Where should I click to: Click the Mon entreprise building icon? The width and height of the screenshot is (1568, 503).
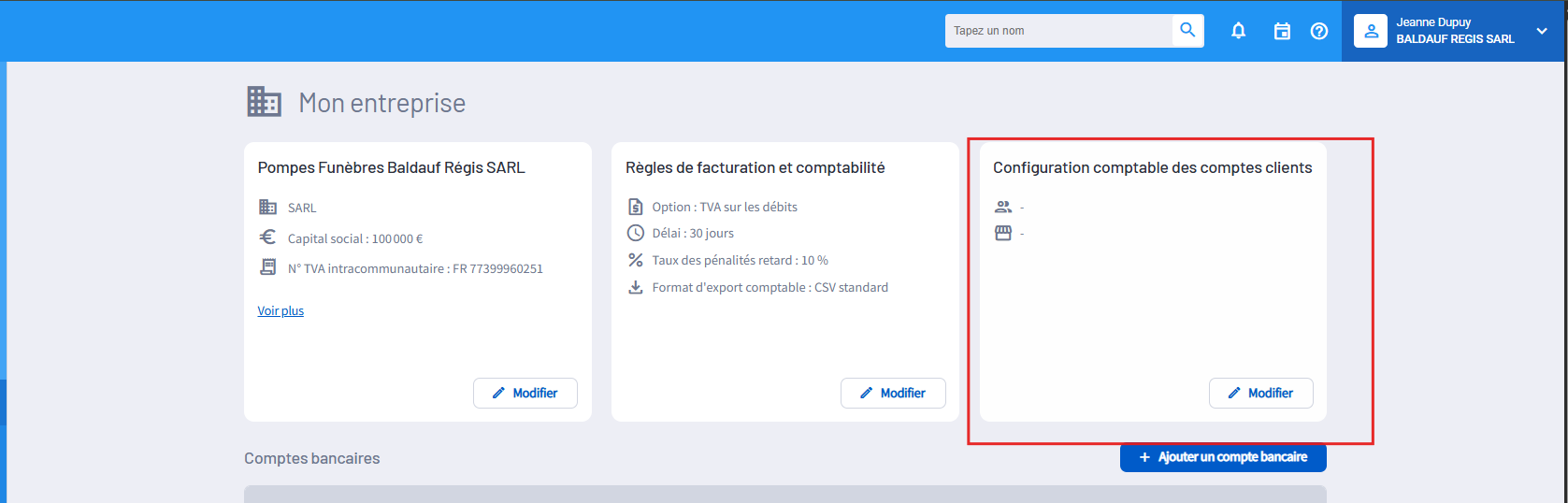[x=264, y=102]
